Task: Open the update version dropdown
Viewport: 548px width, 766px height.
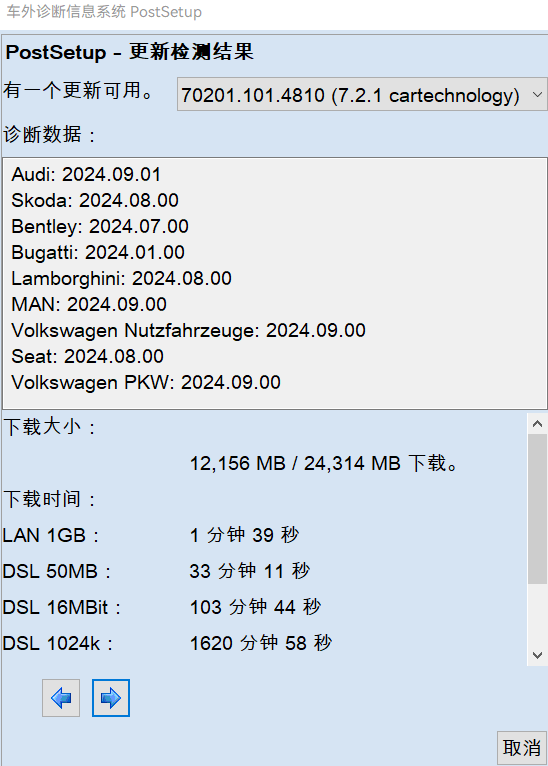Action: 362,94
